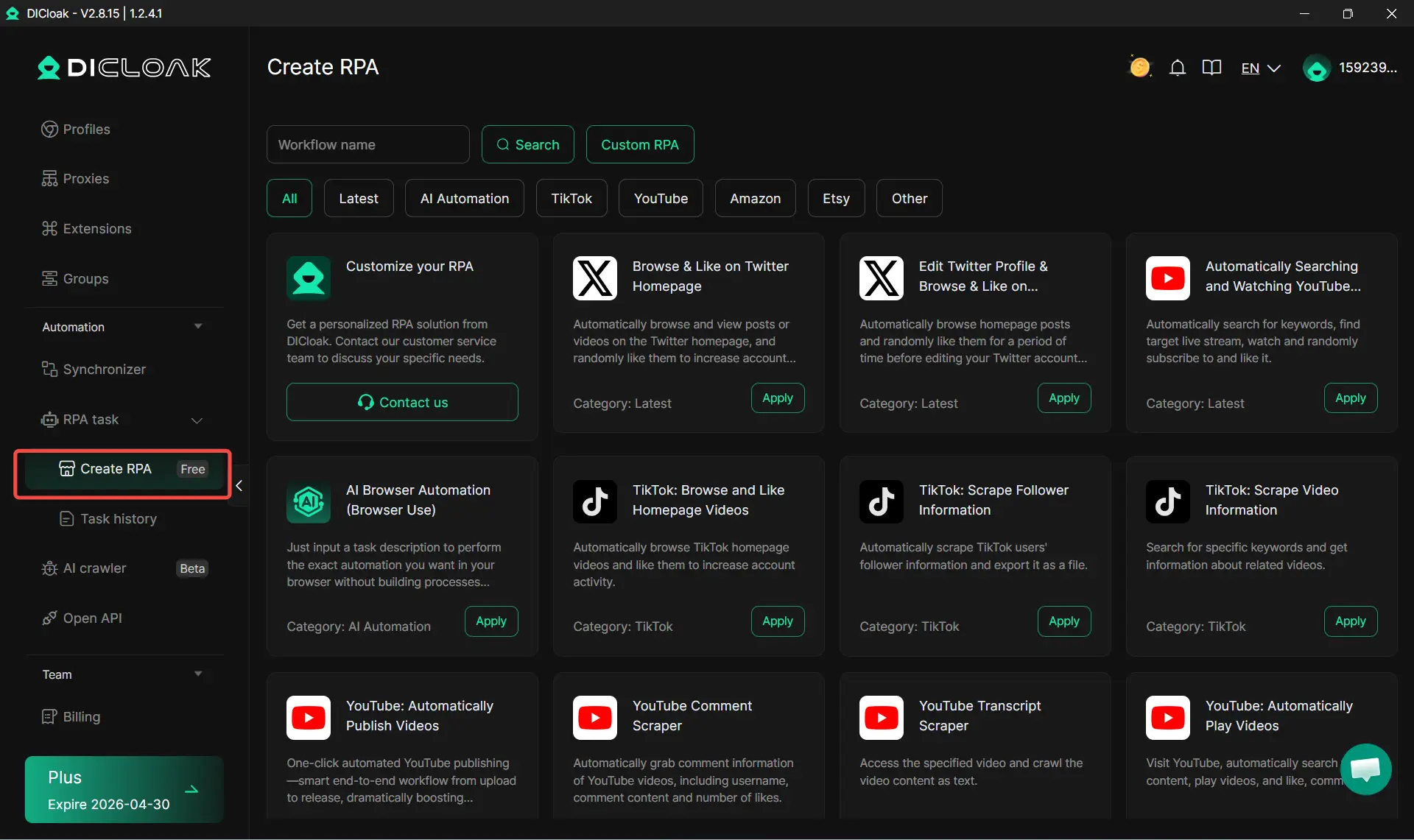Viewport: 1414px width, 840px height.
Task: Collapse the RPA task submenu
Action: (197, 420)
